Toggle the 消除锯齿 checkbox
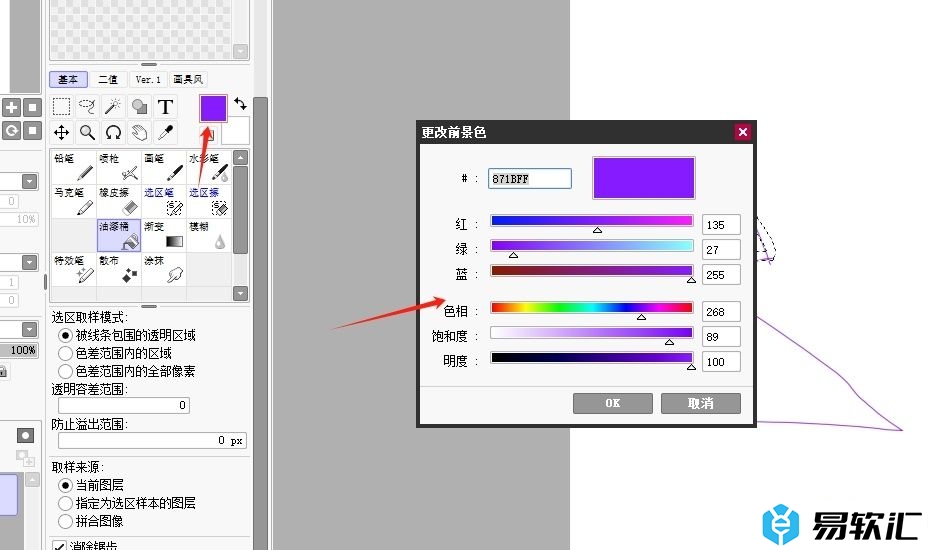The width and height of the screenshot is (928, 550). click(59, 546)
